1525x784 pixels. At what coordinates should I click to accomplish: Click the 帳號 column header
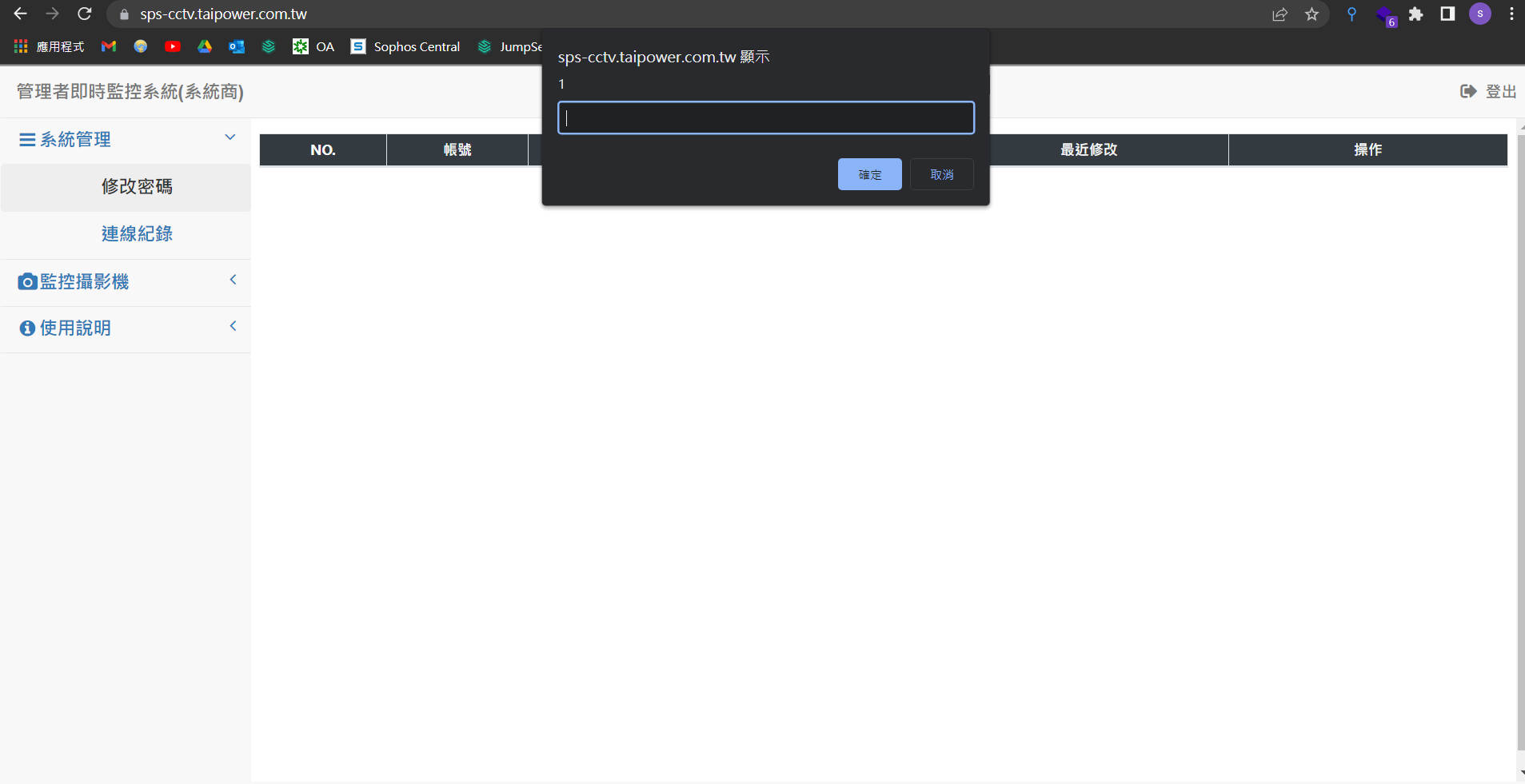point(457,150)
